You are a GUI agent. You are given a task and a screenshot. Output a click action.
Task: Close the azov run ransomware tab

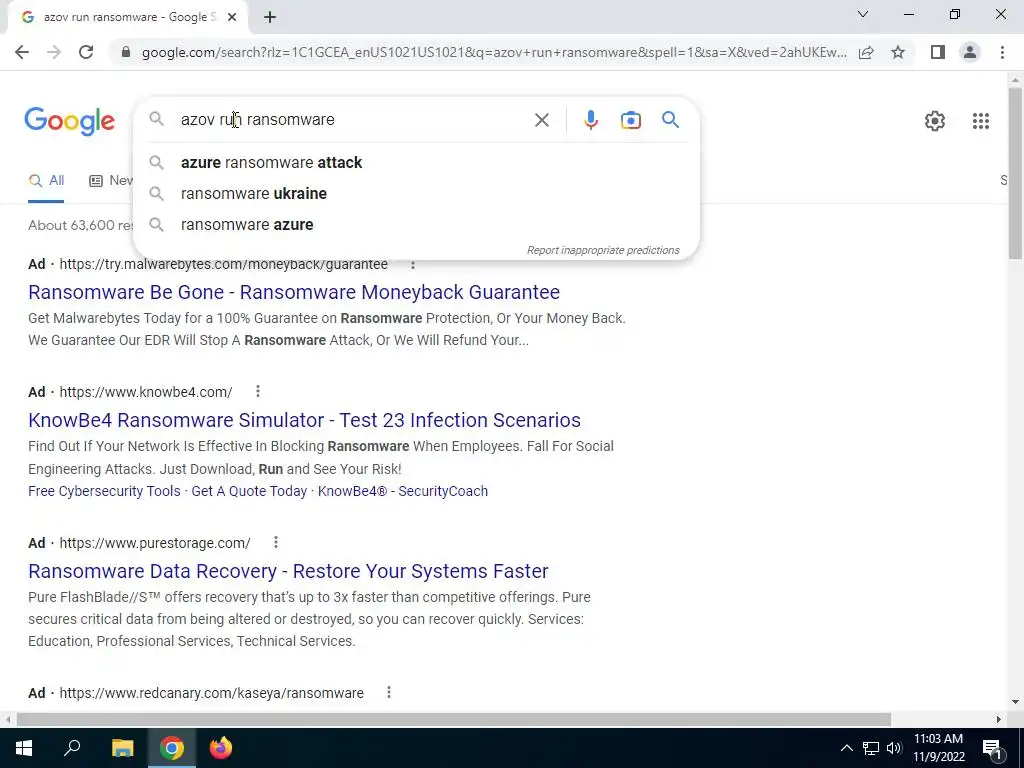pyautogui.click(x=232, y=18)
